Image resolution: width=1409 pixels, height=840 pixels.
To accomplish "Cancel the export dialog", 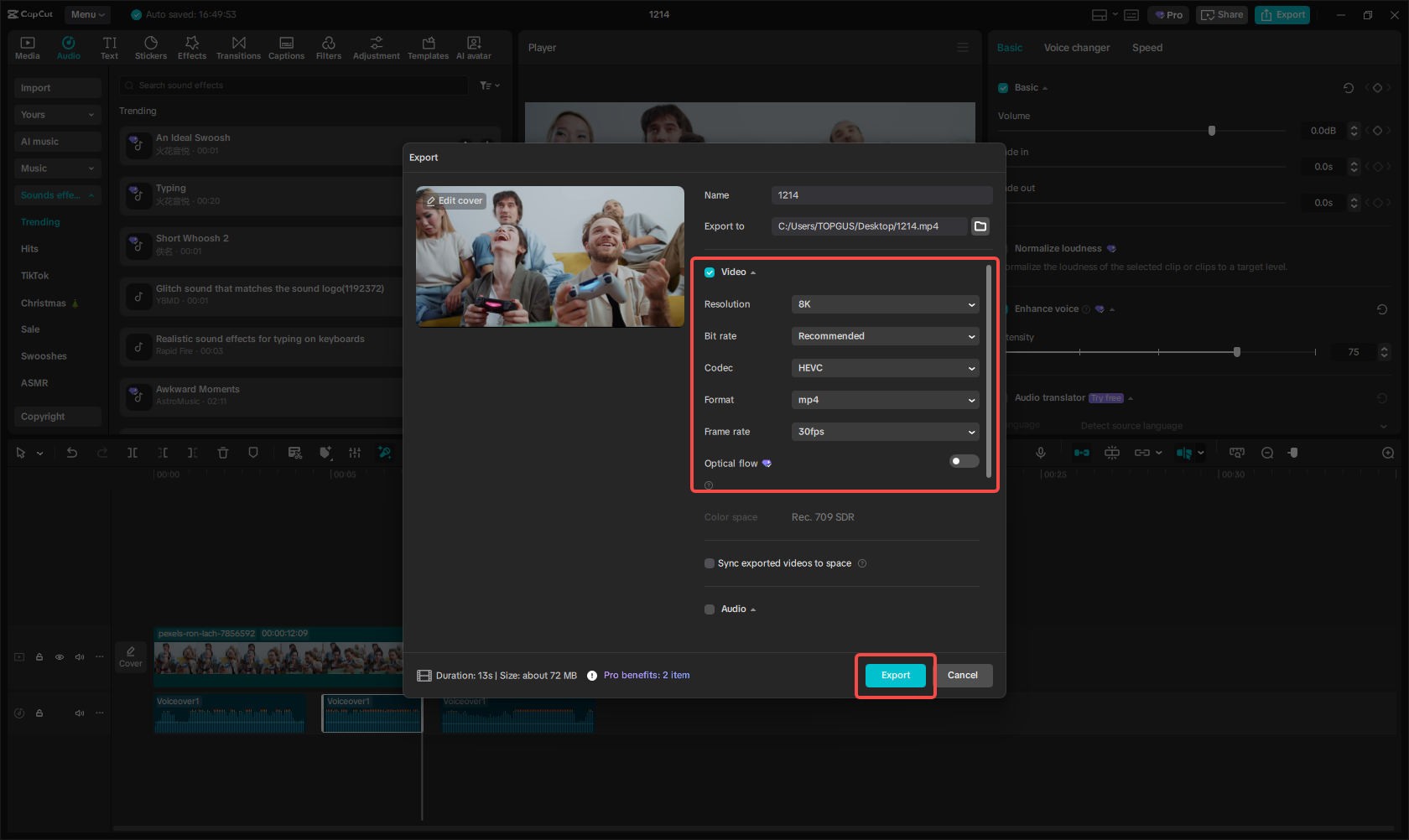I will (963, 675).
